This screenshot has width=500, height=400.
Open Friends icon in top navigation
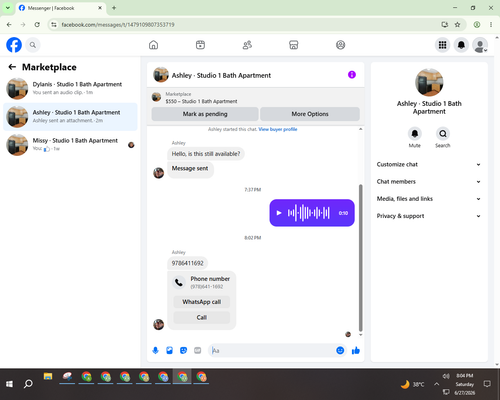click(247, 45)
